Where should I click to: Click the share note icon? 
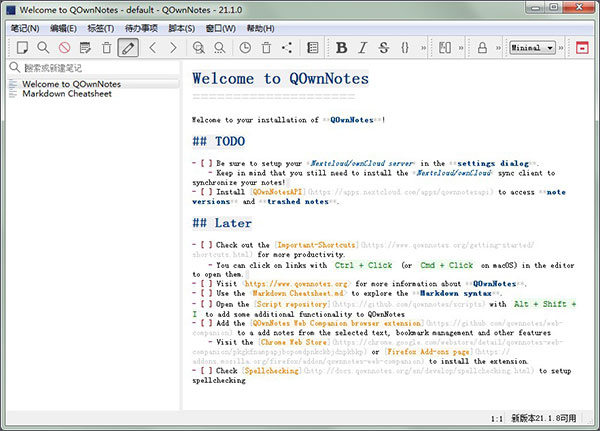tap(288, 47)
